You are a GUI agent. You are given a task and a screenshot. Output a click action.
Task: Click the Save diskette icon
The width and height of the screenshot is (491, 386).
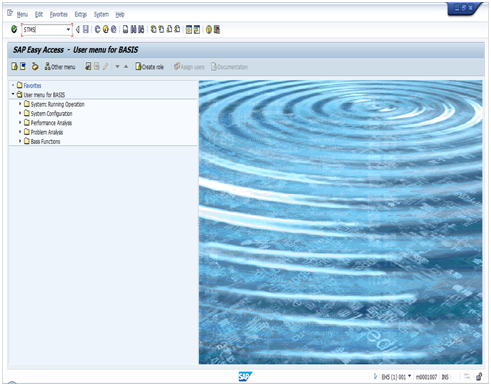tap(86, 29)
